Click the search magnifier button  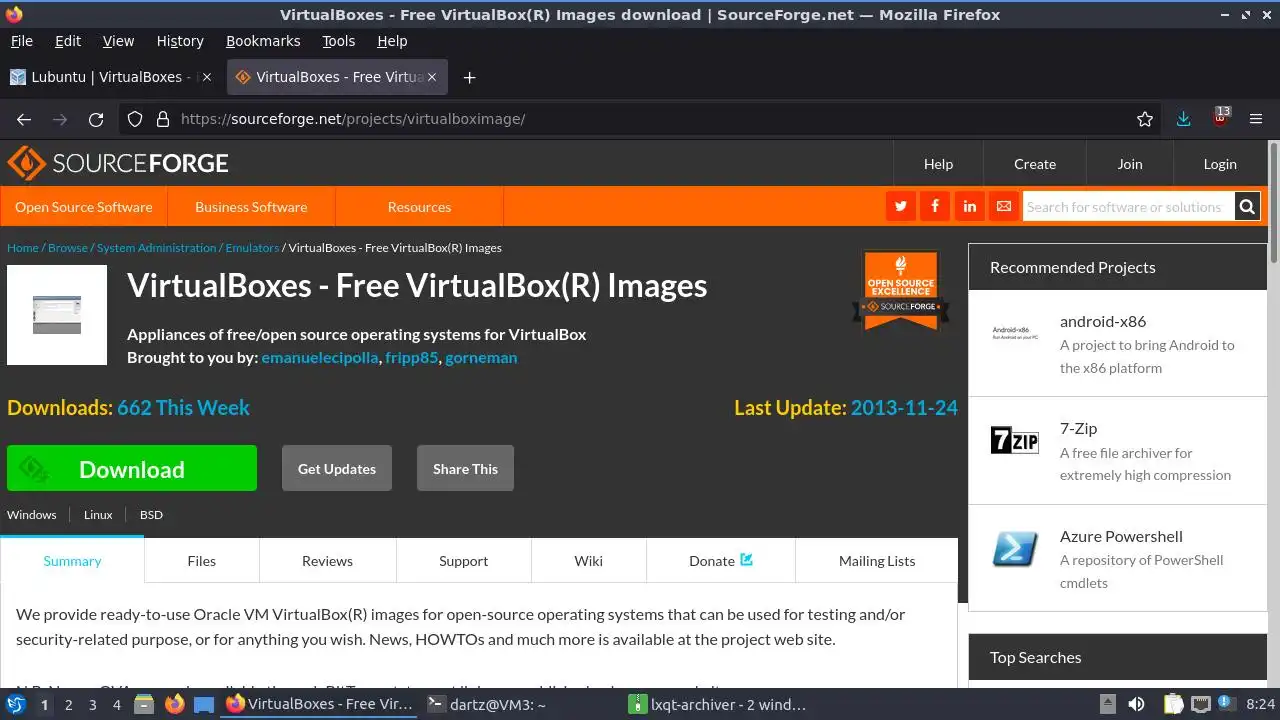point(1247,207)
